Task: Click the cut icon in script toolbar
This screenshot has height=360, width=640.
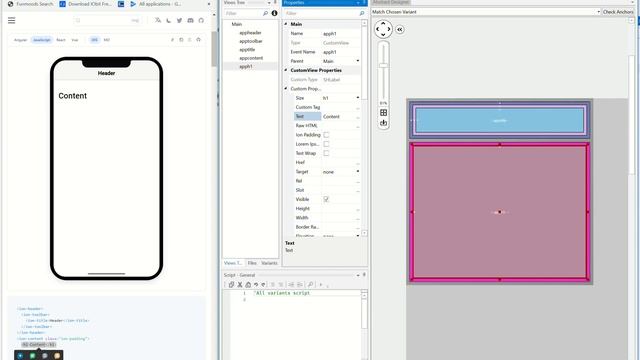Action: tap(240, 284)
